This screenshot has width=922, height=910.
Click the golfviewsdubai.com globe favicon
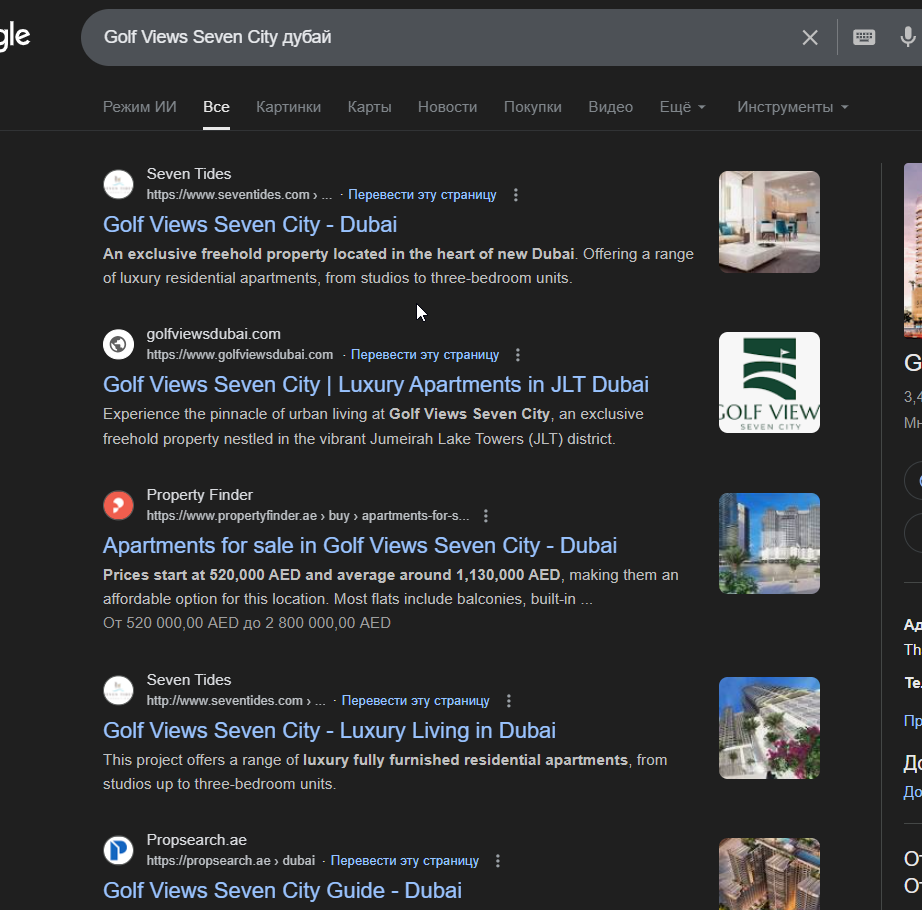118,344
